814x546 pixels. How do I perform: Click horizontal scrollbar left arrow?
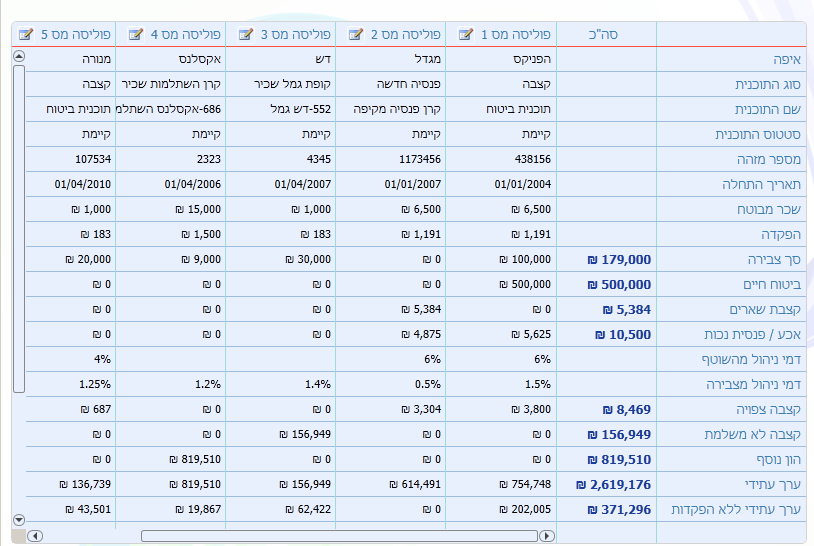point(35,536)
